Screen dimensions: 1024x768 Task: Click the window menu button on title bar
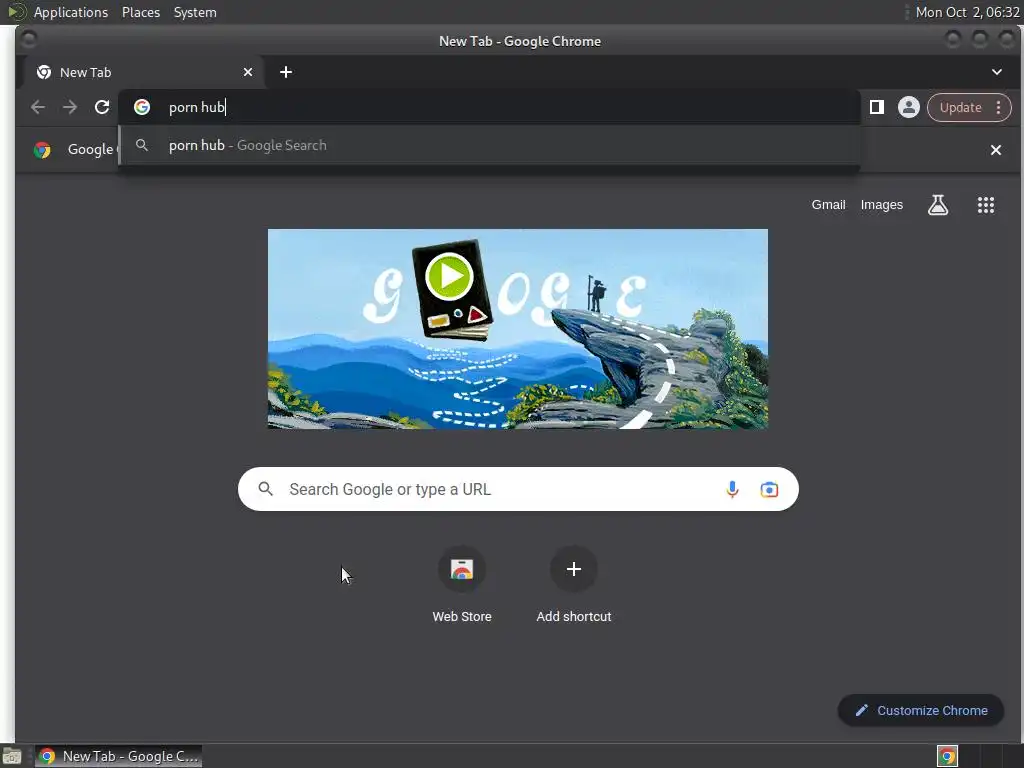point(28,40)
